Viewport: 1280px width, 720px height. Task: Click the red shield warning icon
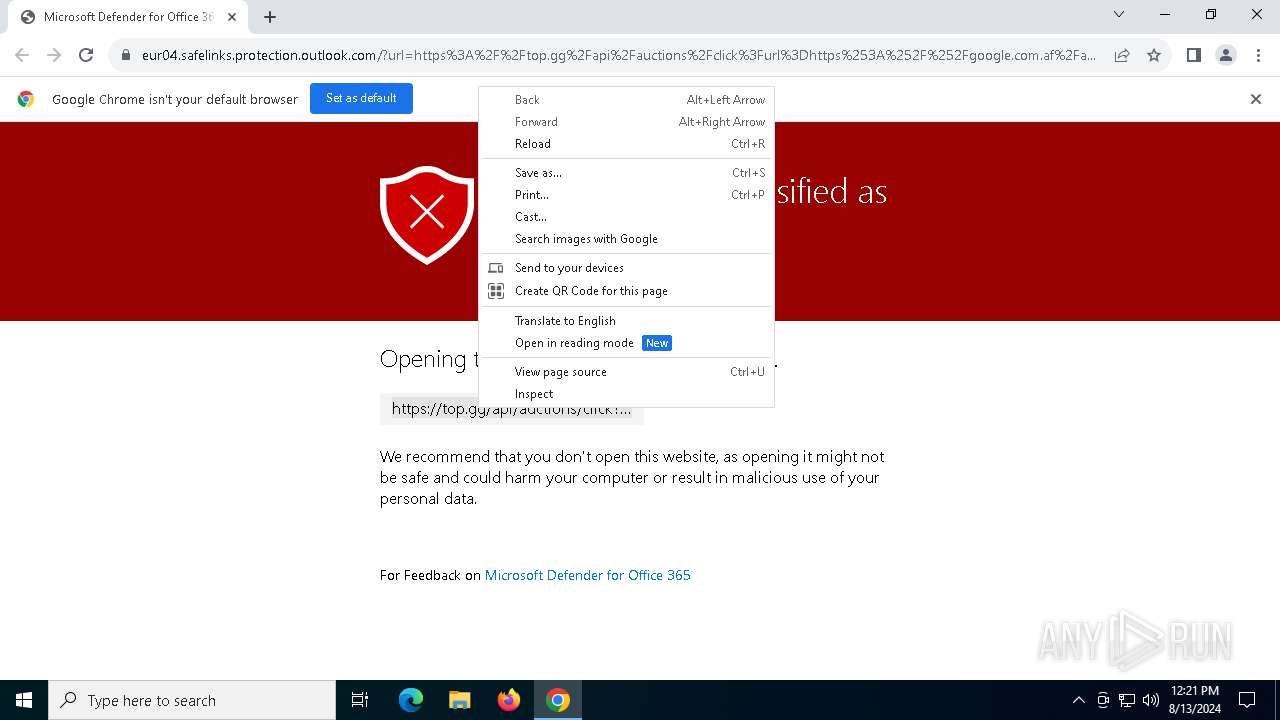pos(427,214)
